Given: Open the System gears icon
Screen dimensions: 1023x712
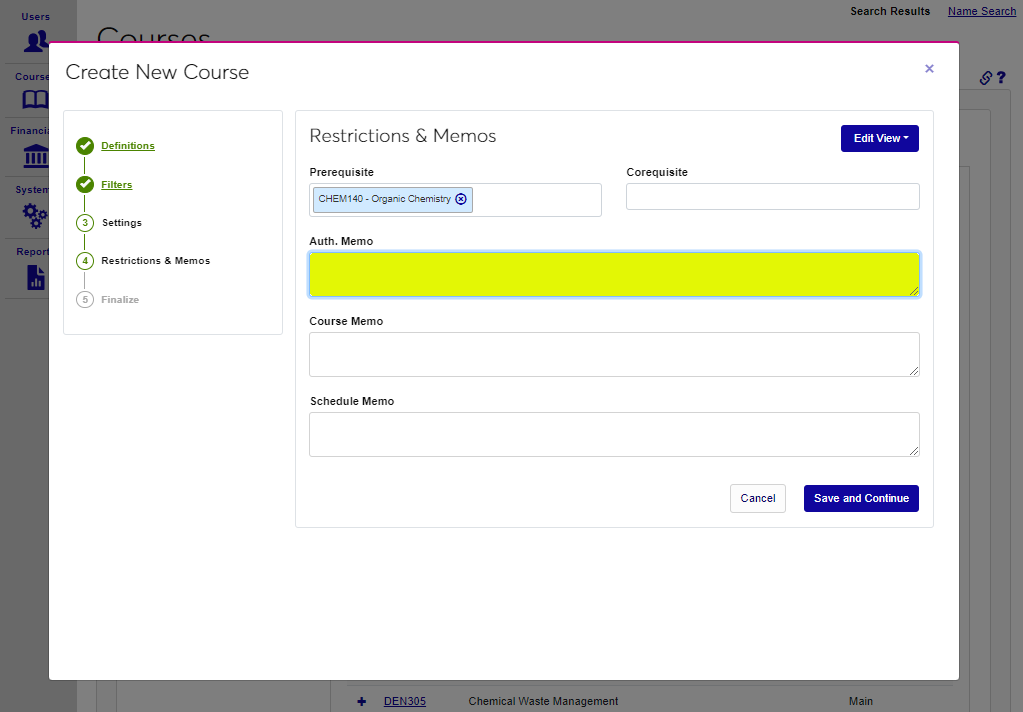Looking at the screenshot, I should (x=36, y=215).
